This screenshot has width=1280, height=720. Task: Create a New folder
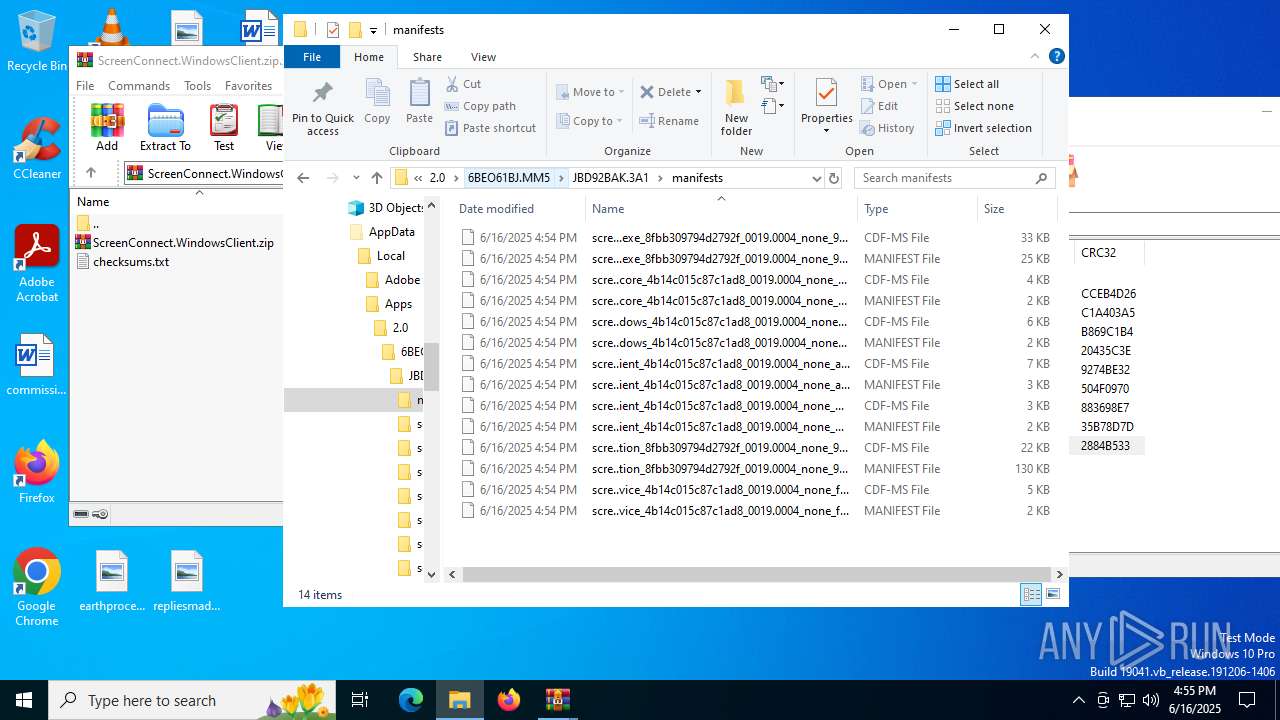736,108
